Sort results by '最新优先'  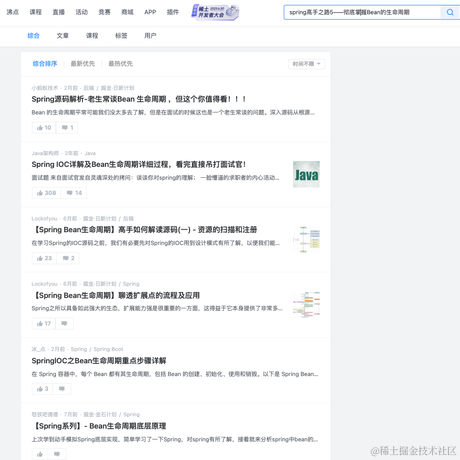(x=83, y=64)
